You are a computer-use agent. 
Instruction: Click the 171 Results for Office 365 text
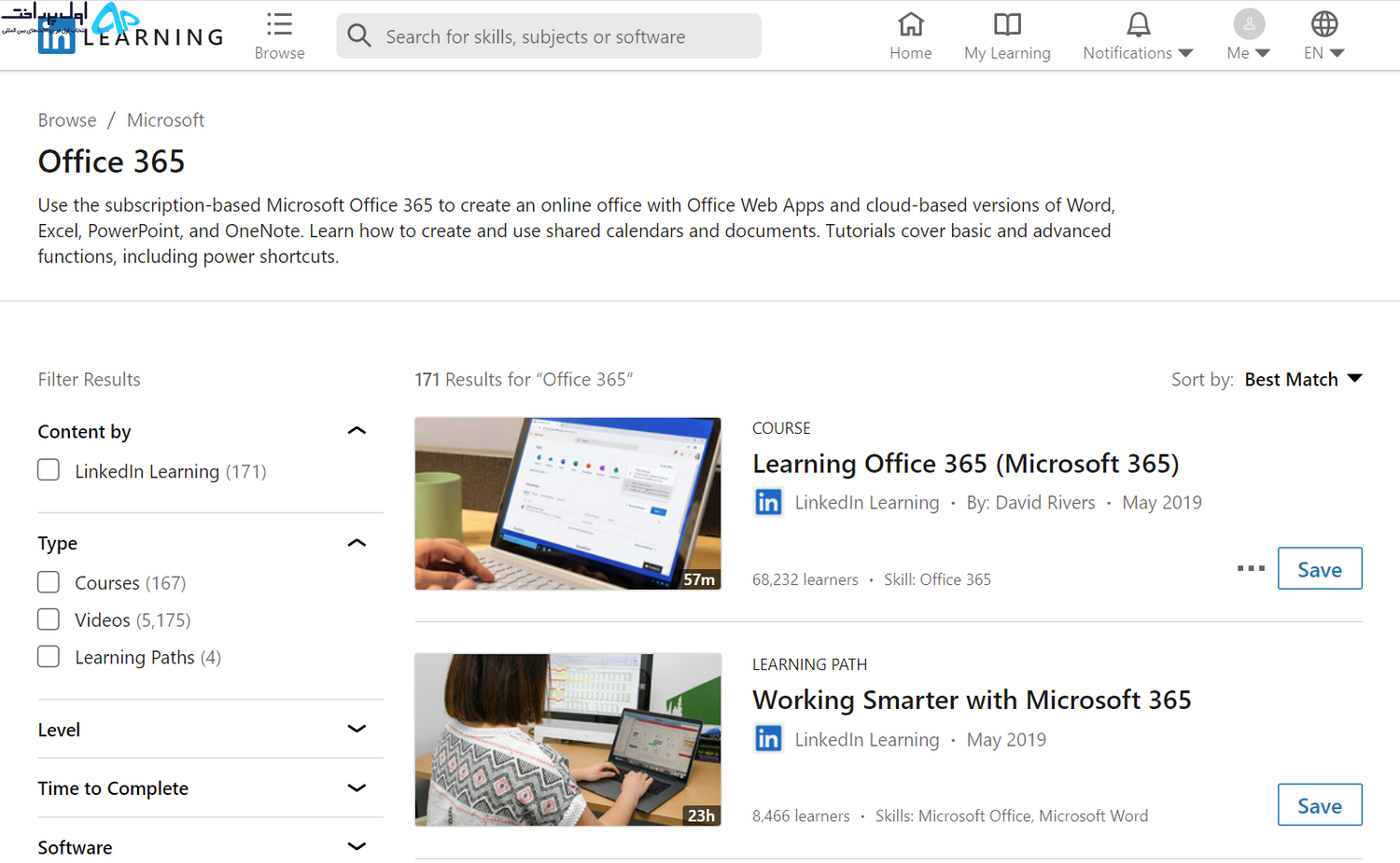[524, 380]
